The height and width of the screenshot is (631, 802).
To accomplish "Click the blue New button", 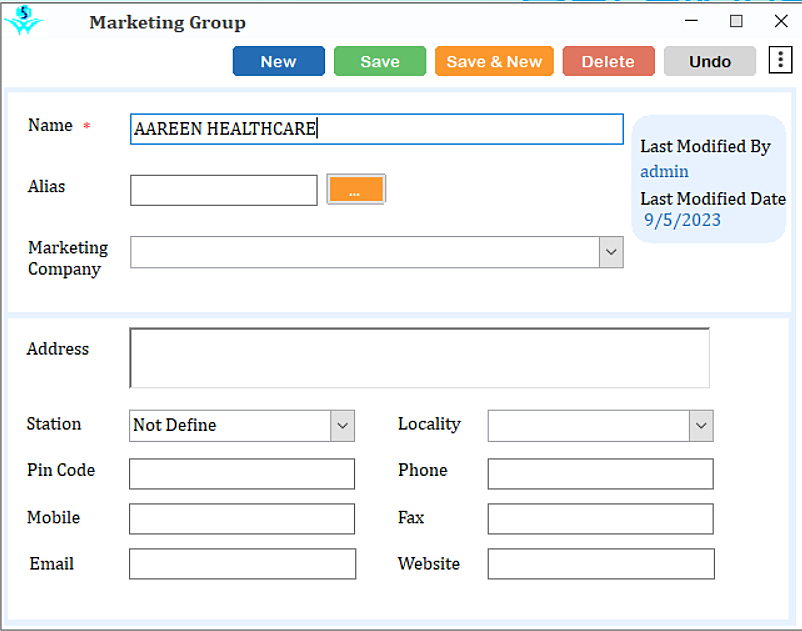I will 278,61.
